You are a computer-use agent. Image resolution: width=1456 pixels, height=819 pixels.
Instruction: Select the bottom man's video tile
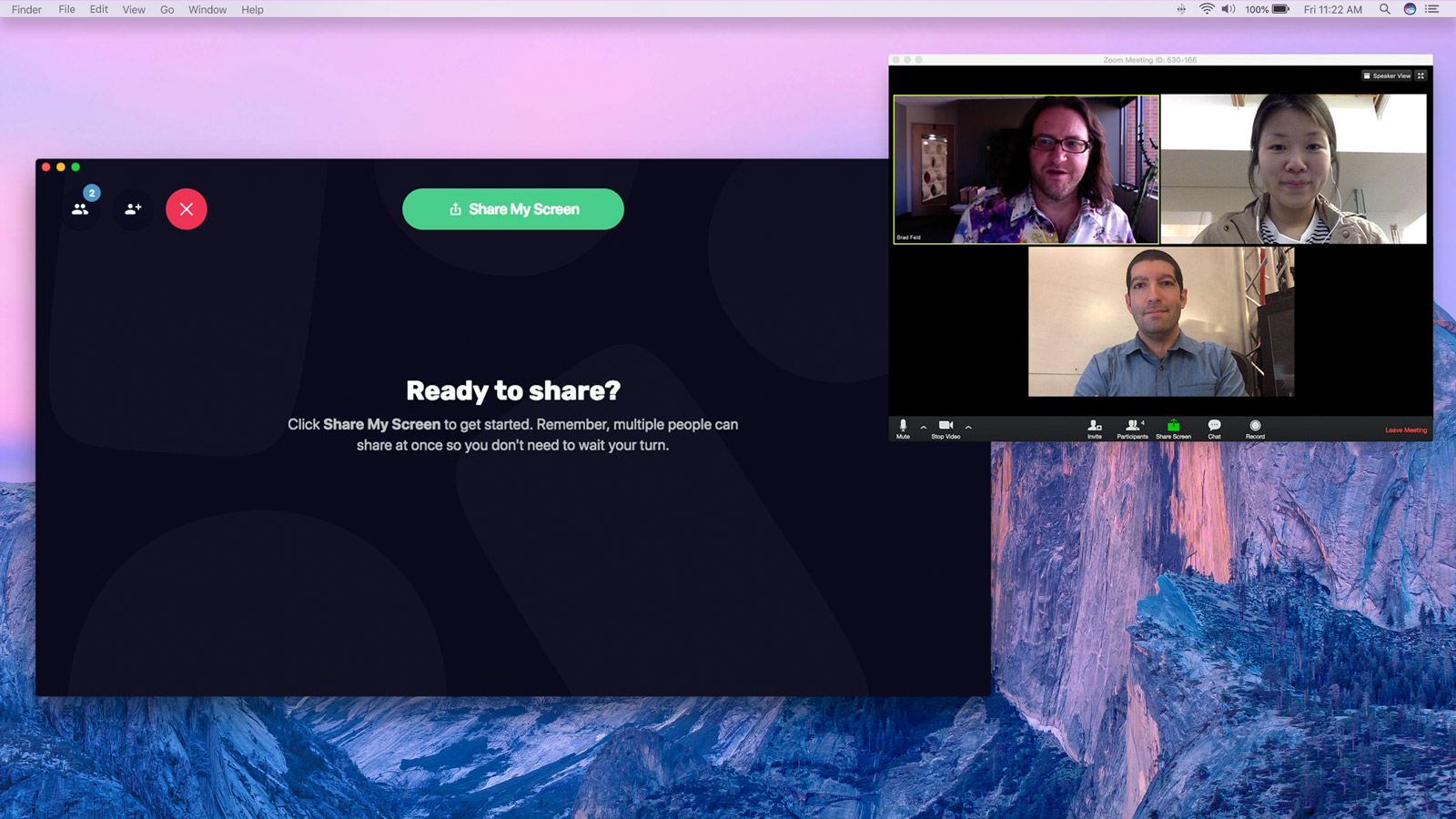click(x=1161, y=321)
